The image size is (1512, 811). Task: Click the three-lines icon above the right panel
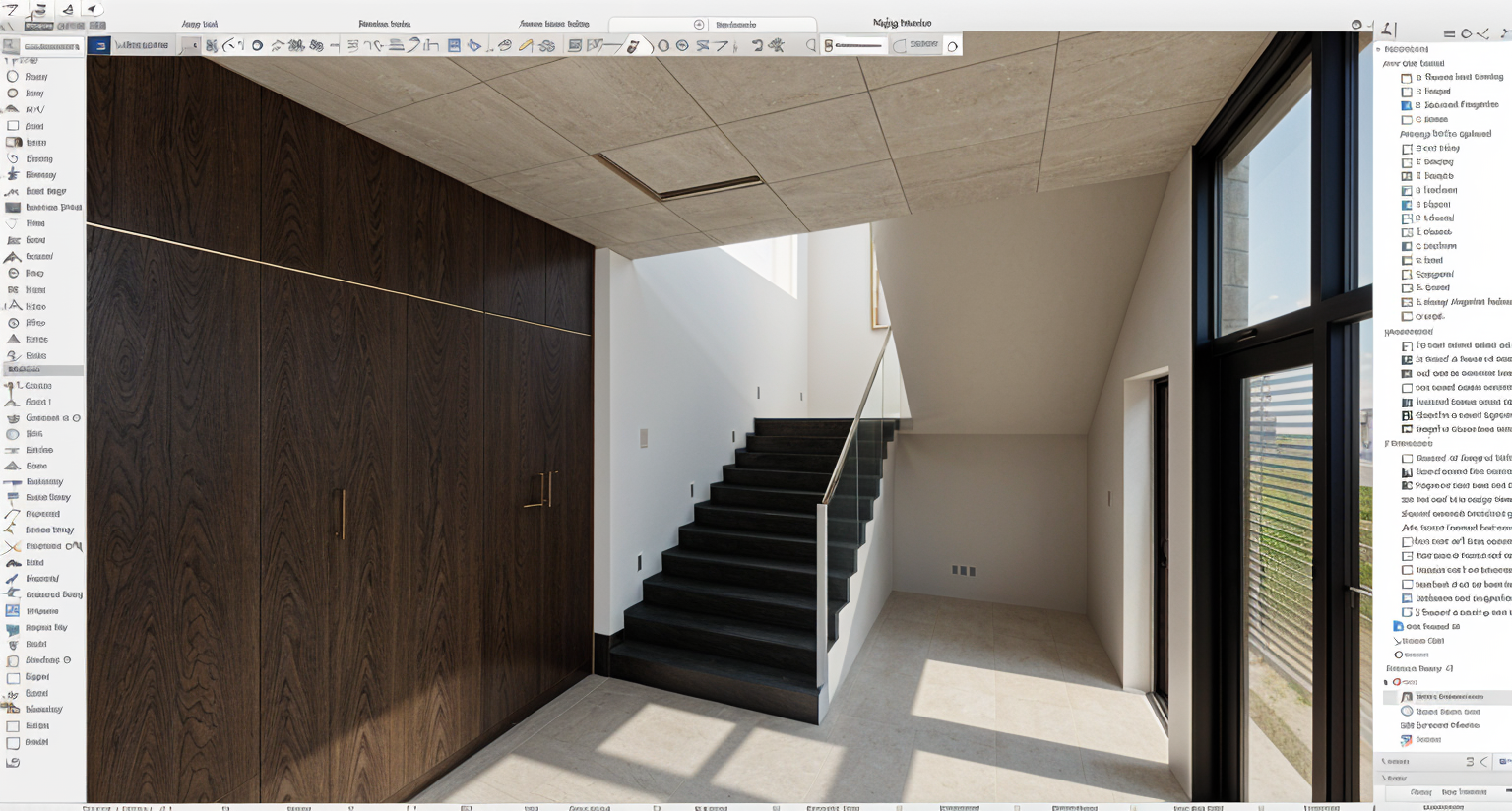point(1449,33)
